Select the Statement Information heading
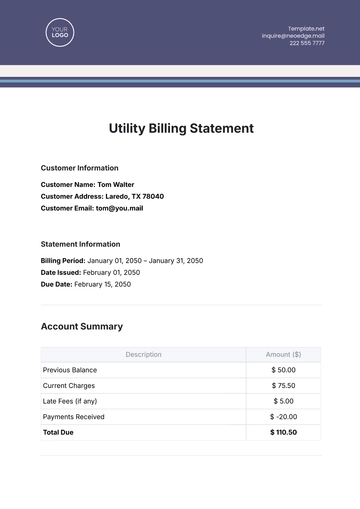 (x=80, y=244)
